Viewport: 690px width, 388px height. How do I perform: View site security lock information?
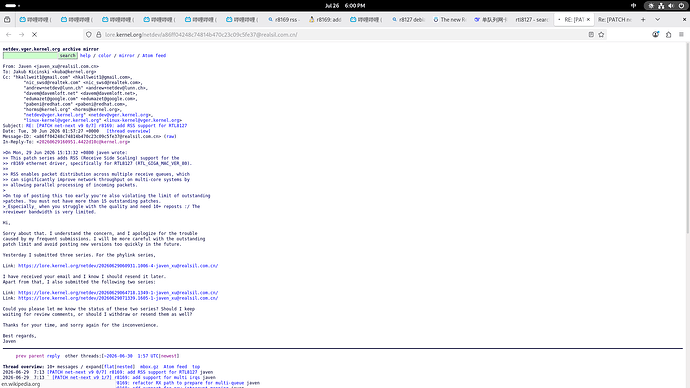[99, 34]
